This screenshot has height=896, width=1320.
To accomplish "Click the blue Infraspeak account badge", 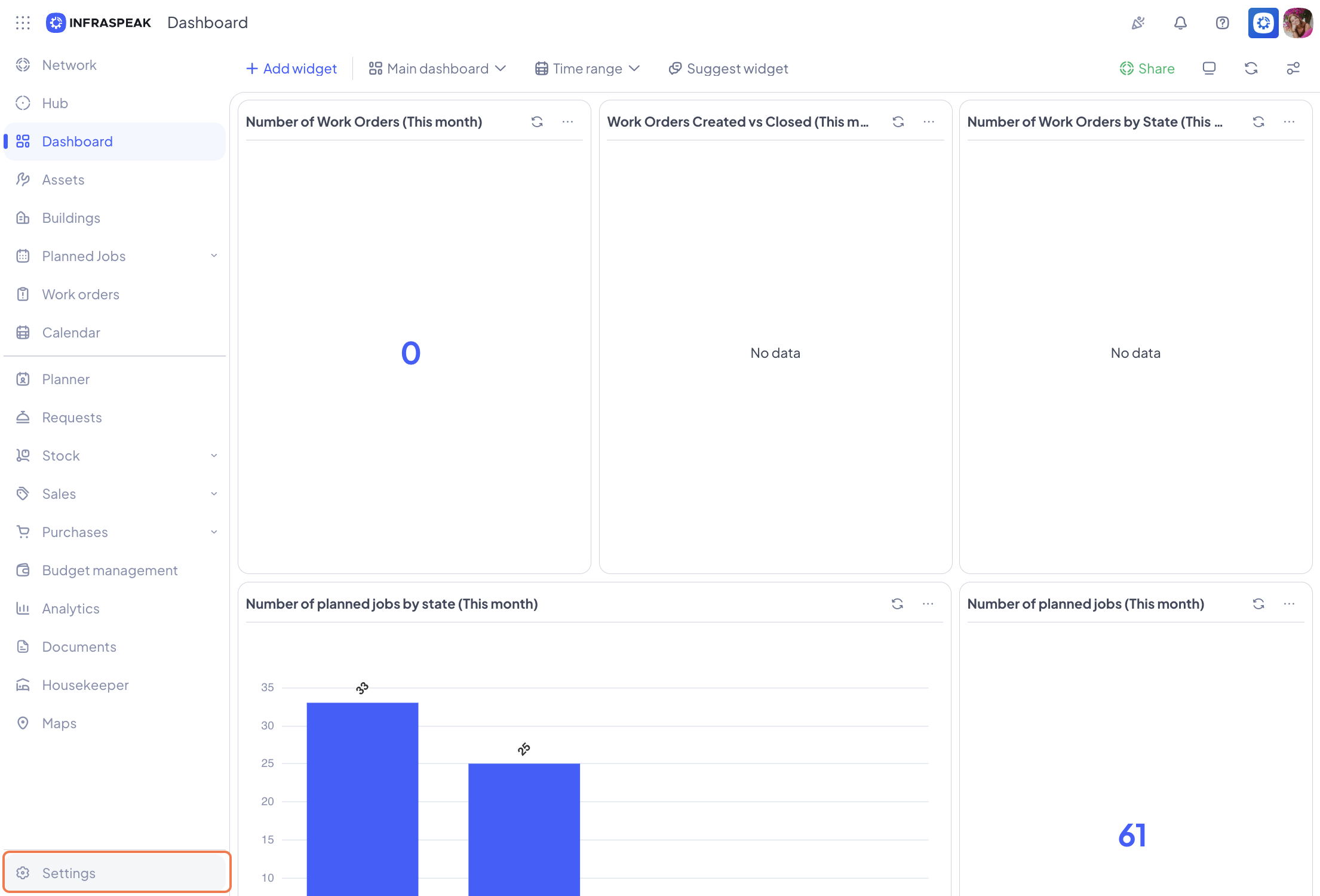I will [x=1263, y=23].
